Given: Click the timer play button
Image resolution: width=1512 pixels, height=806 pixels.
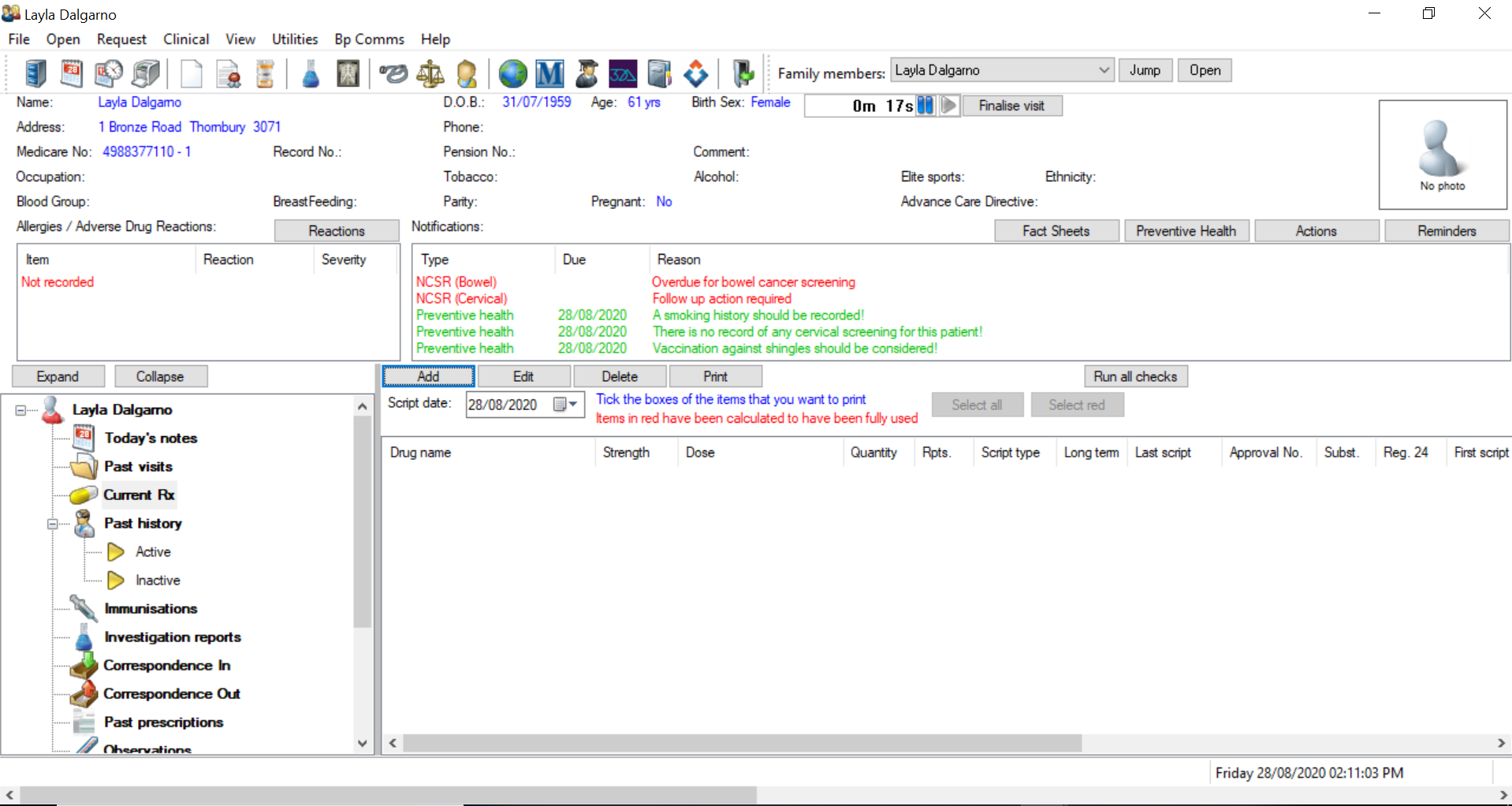Looking at the screenshot, I should point(949,106).
